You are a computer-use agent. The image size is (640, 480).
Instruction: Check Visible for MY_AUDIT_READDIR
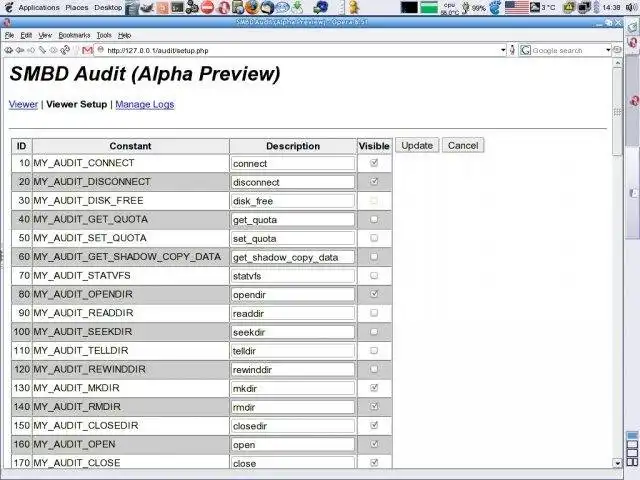(374, 313)
